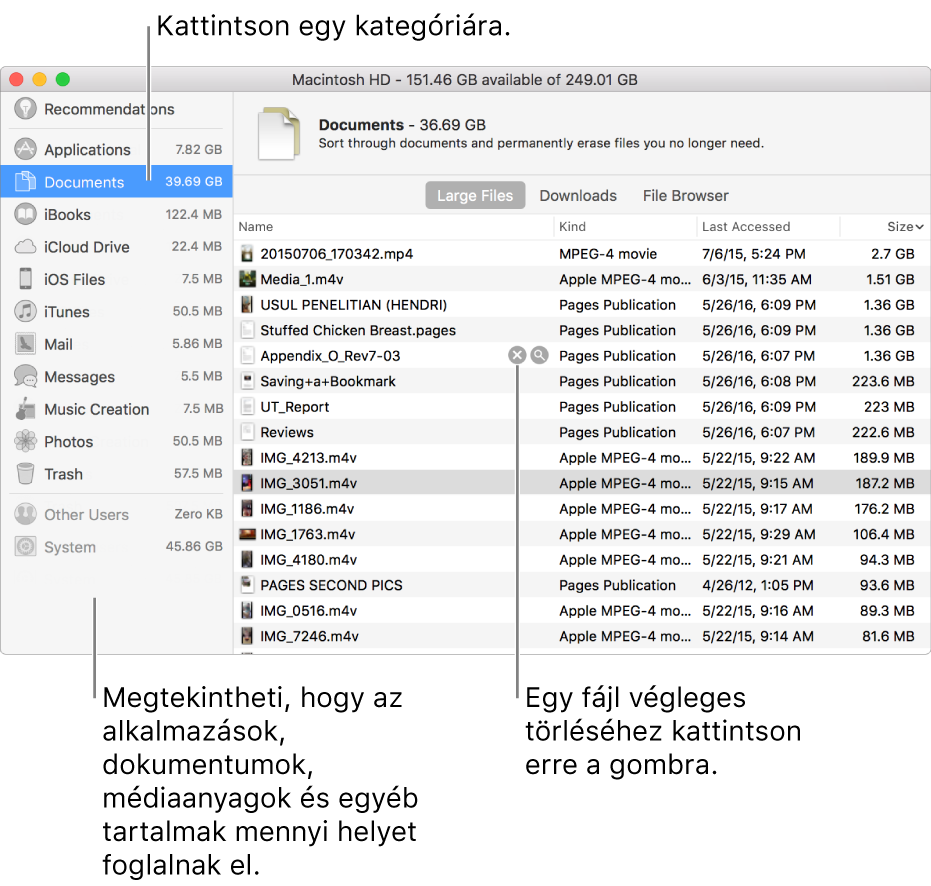The image size is (931, 886).
Task: Click the iCloud Drive cloud icon
Action: point(26,246)
